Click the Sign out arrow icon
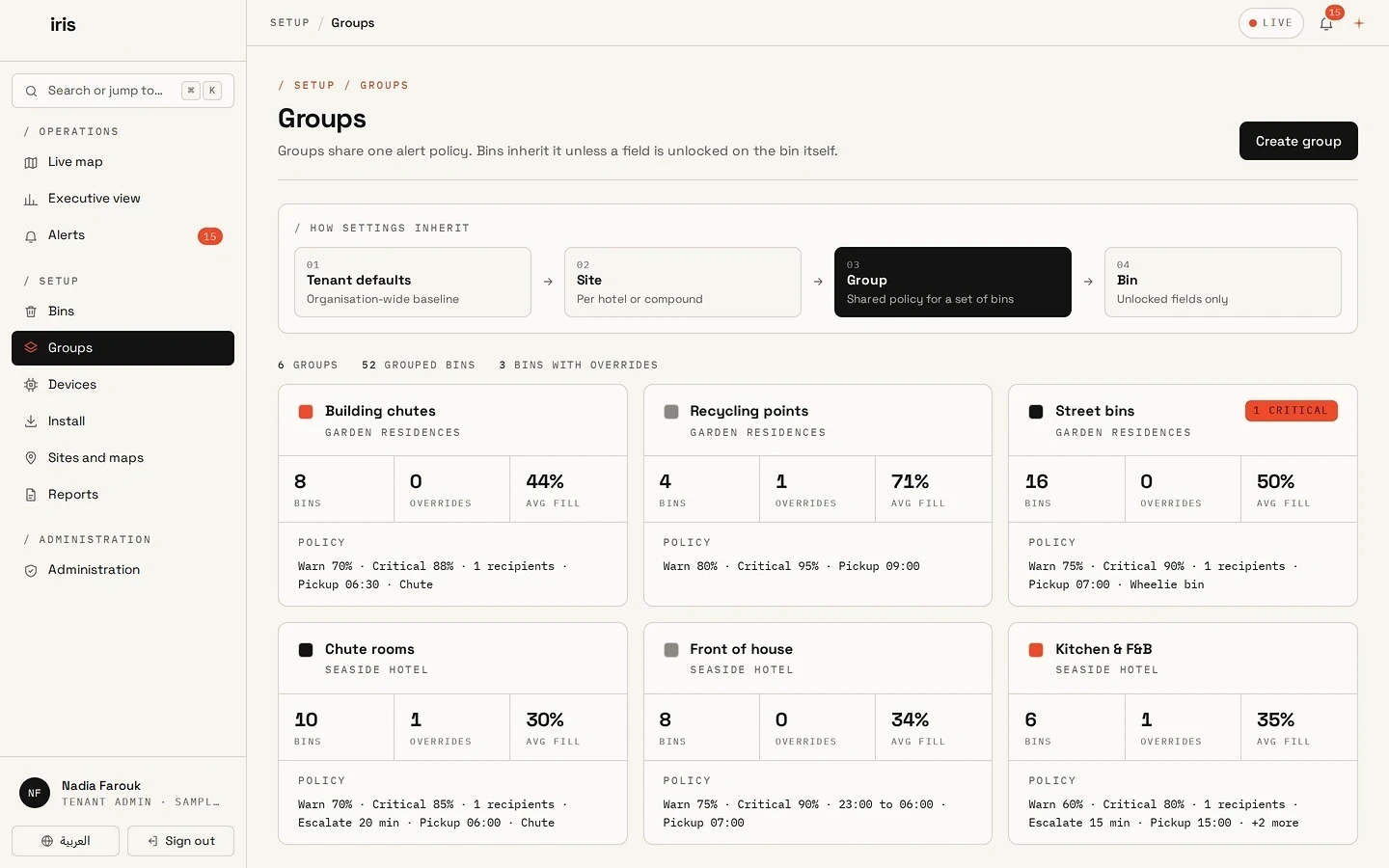The height and width of the screenshot is (868, 1389). pos(152,841)
